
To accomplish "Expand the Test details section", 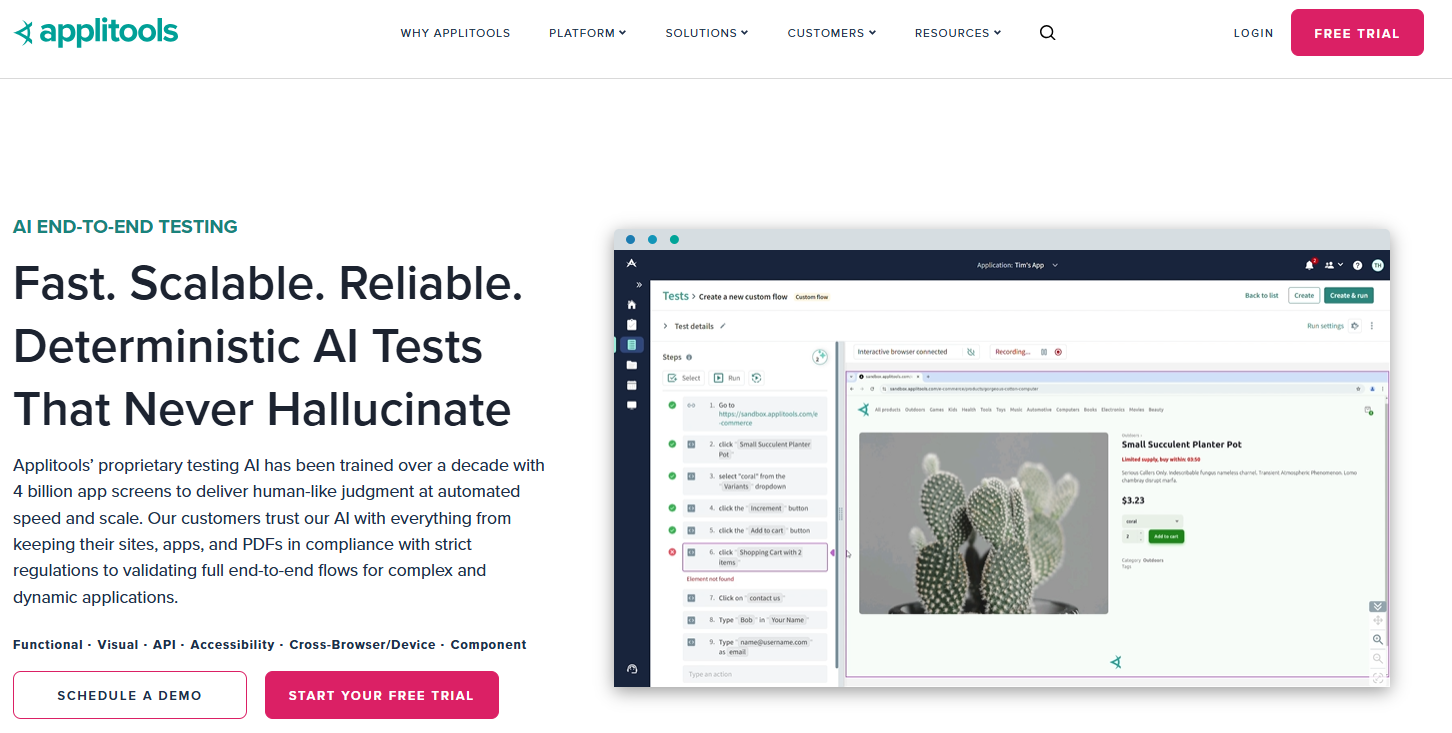I will [x=665, y=326].
